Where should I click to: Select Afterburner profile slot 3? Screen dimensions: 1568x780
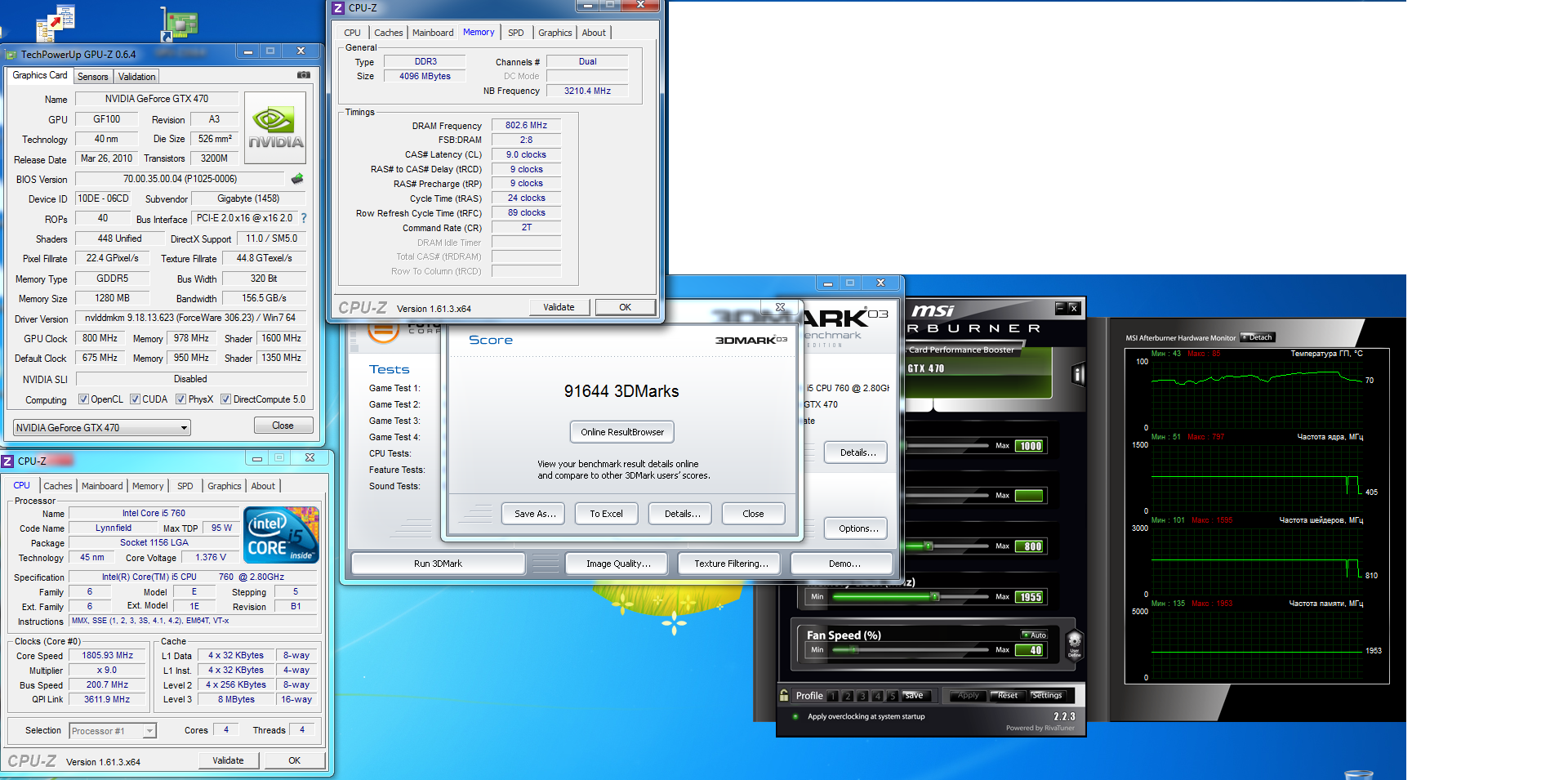coord(862,696)
